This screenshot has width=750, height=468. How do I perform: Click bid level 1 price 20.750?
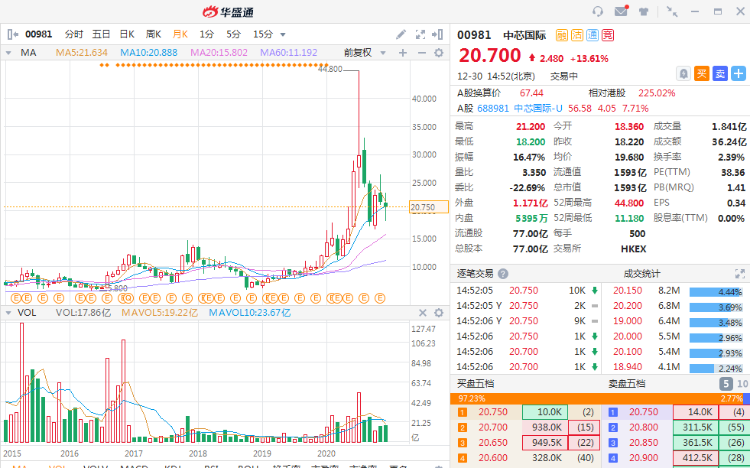(x=493, y=412)
